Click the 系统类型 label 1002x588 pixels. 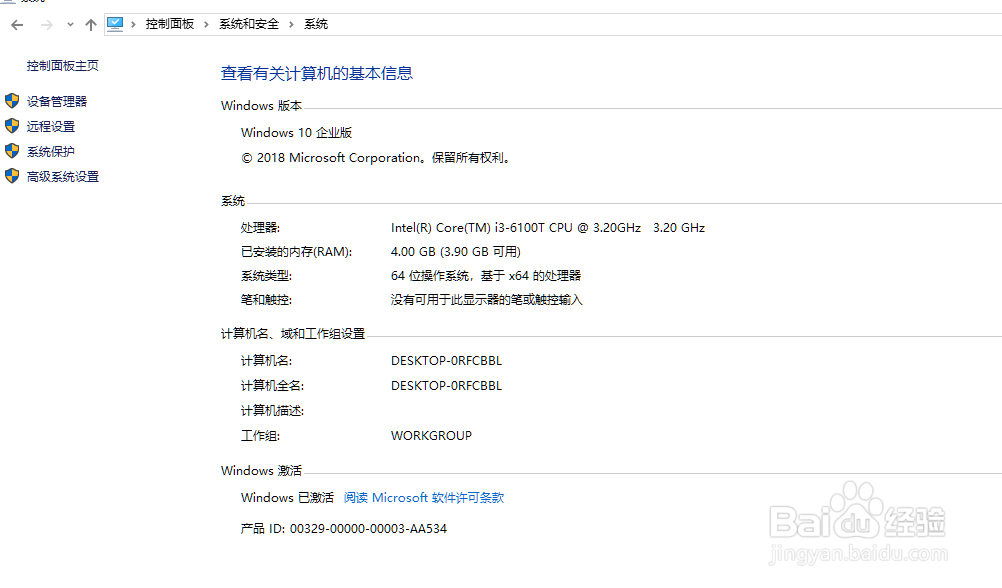click(266, 275)
